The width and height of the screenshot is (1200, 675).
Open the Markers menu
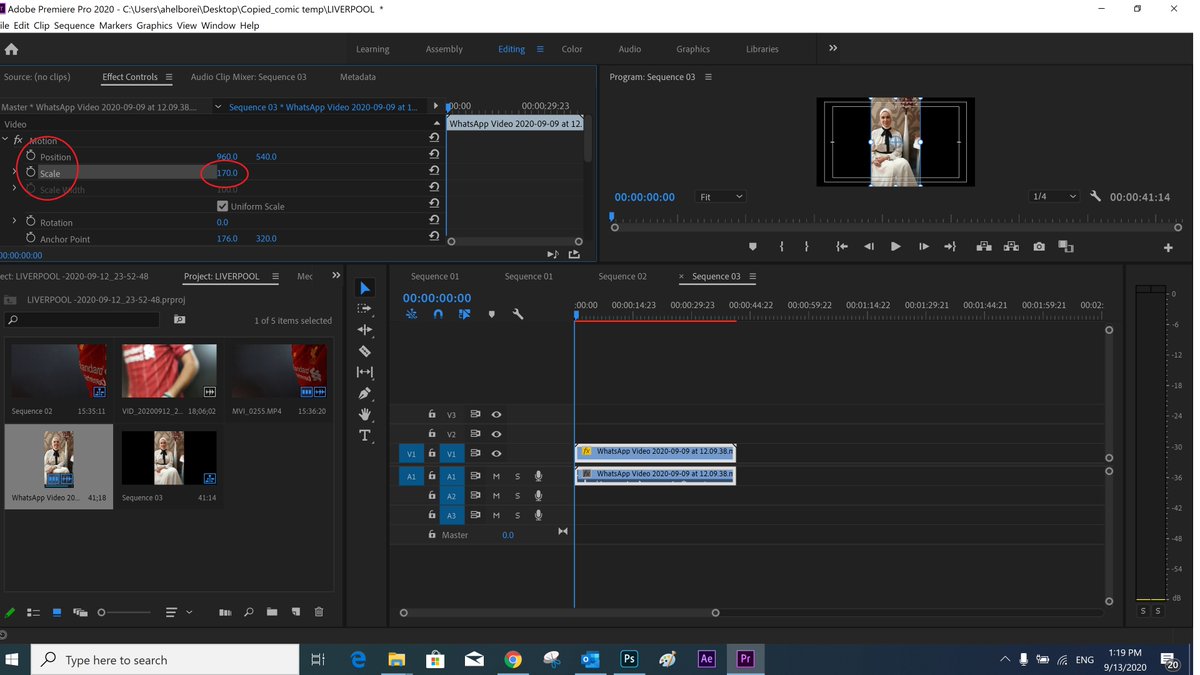[x=115, y=25]
